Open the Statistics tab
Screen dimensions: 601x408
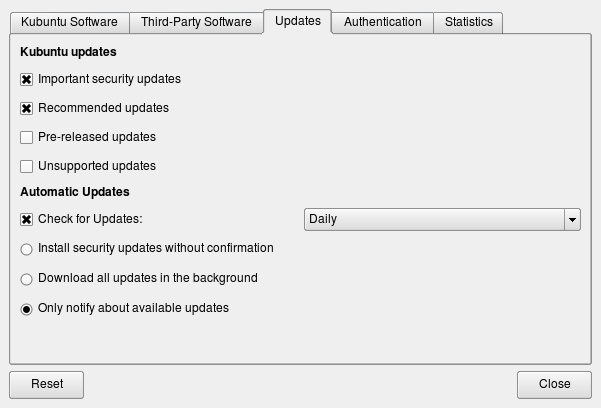click(468, 22)
